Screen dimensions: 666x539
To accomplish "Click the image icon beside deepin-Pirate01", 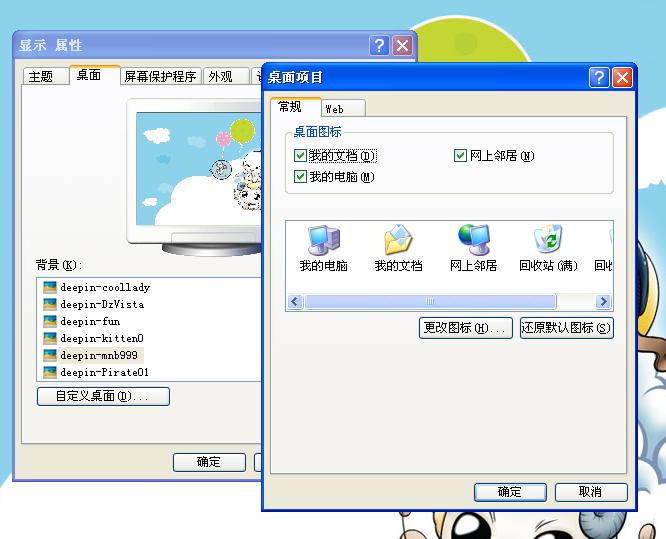I will pyautogui.click(x=50, y=373).
